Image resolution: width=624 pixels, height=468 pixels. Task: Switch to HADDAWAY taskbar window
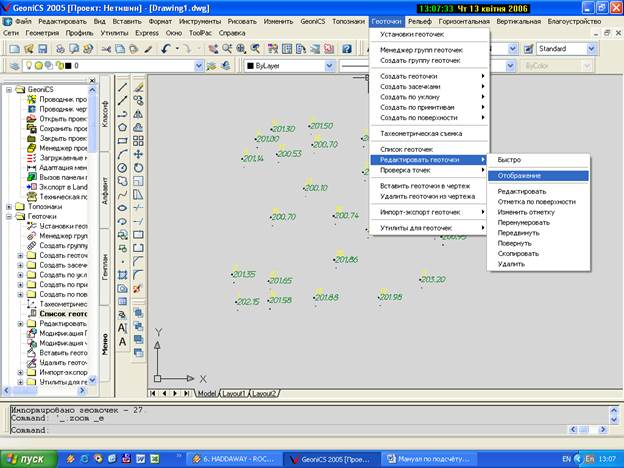(x=234, y=459)
